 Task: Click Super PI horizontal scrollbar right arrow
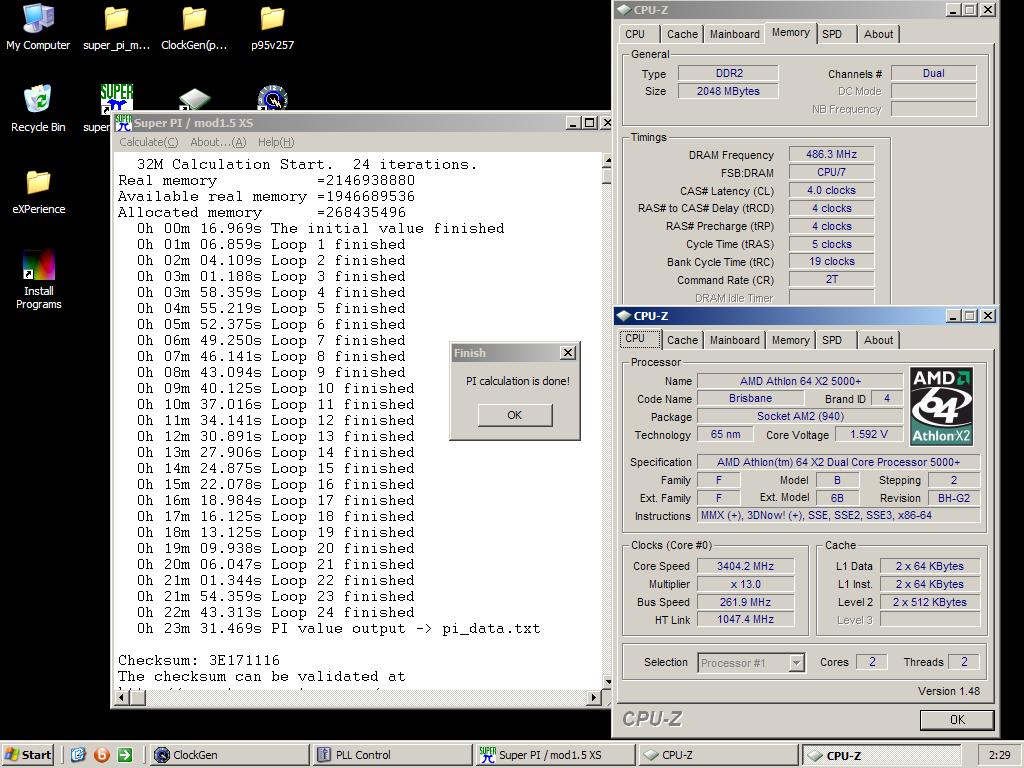[x=593, y=697]
